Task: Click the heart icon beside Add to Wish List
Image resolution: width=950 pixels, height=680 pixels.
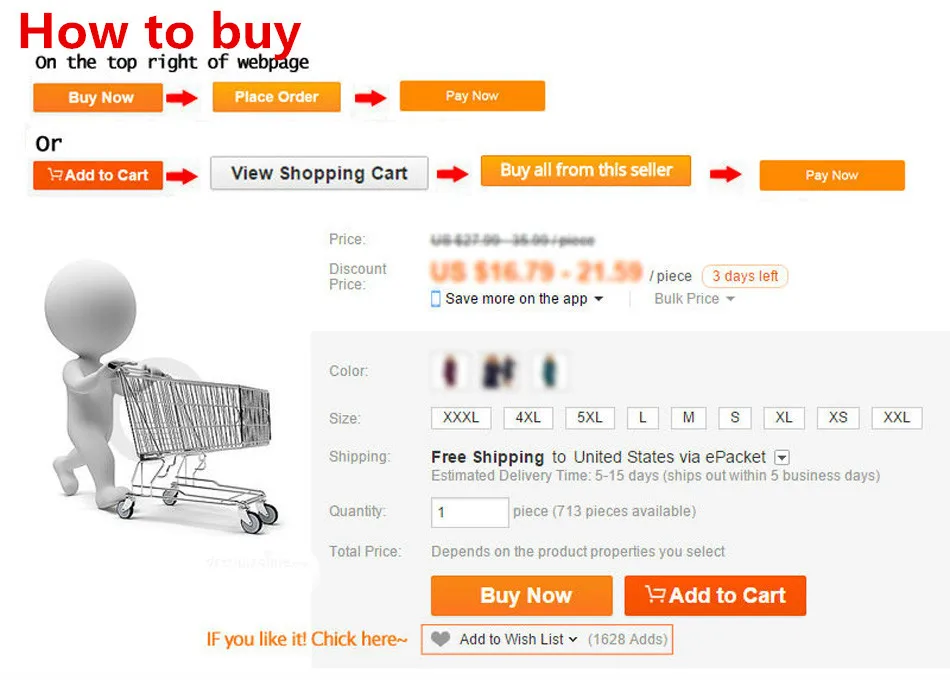Action: click(x=440, y=639)
